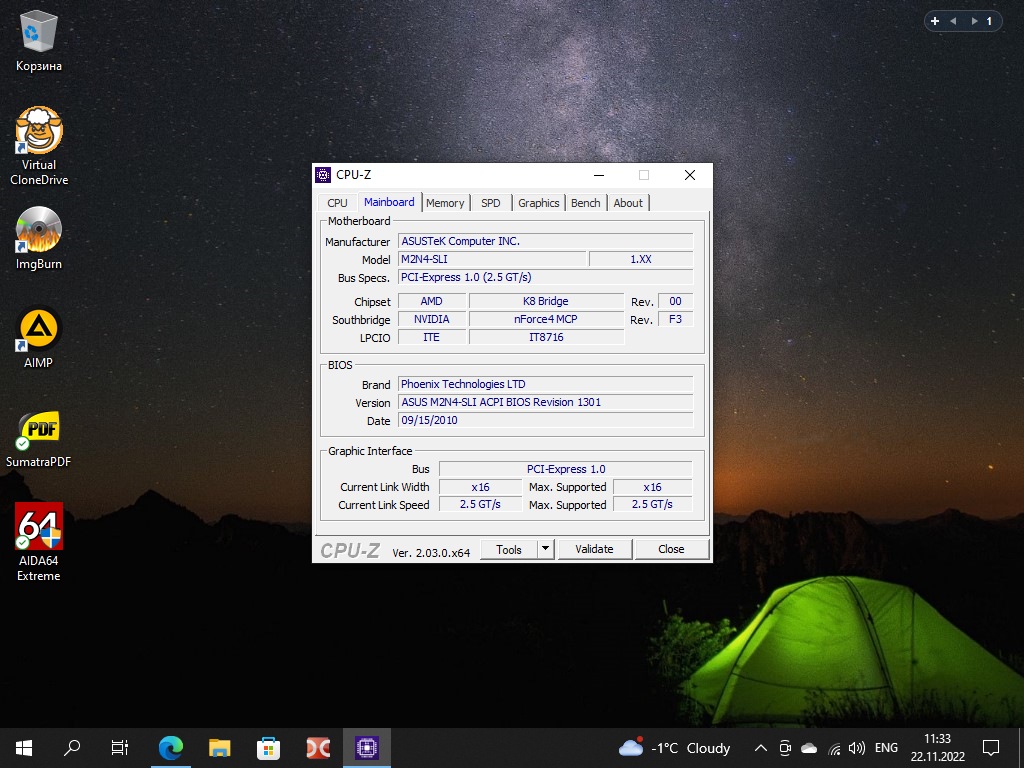1024x768 pixels.
Task: Click the K8 Bridge chipset field
Action: [x=546, y=301]
